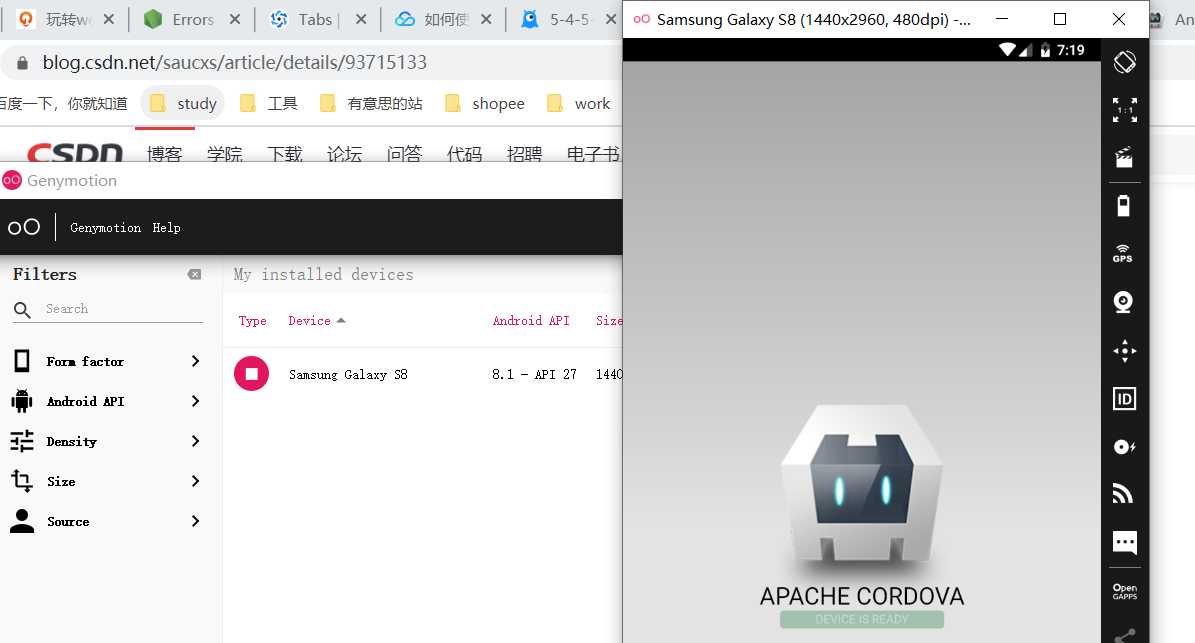Open the camera webcam widget
The height and width of the screenshot is (643, 1195).
click(1123, 302)
